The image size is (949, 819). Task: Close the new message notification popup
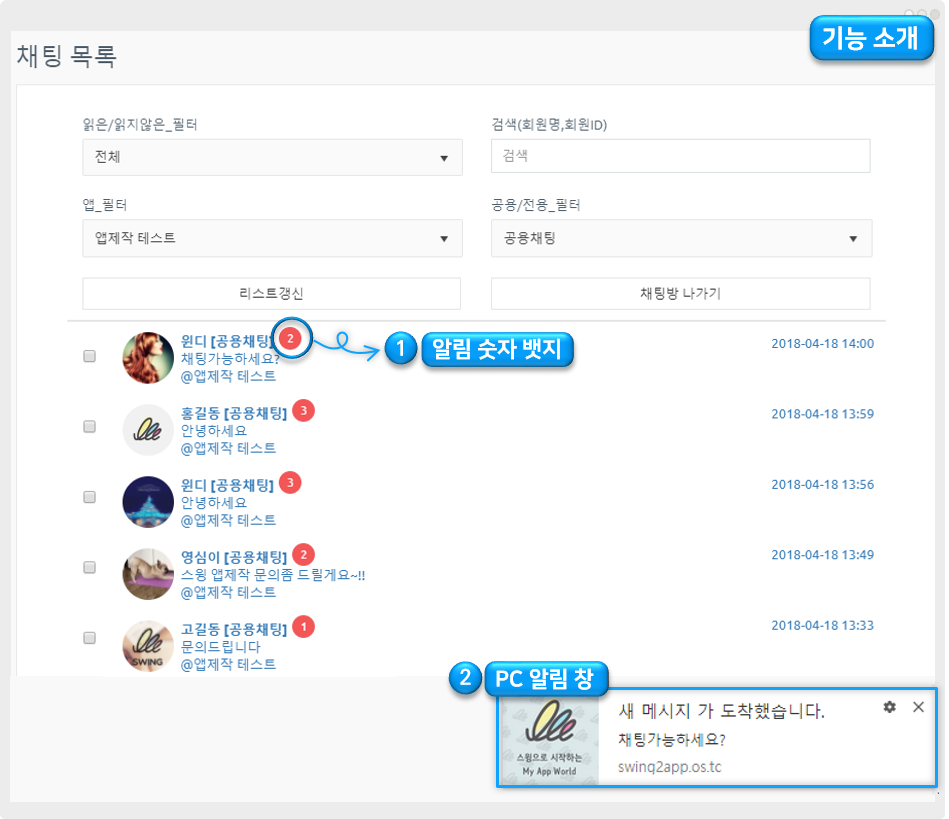pos(918,707)
